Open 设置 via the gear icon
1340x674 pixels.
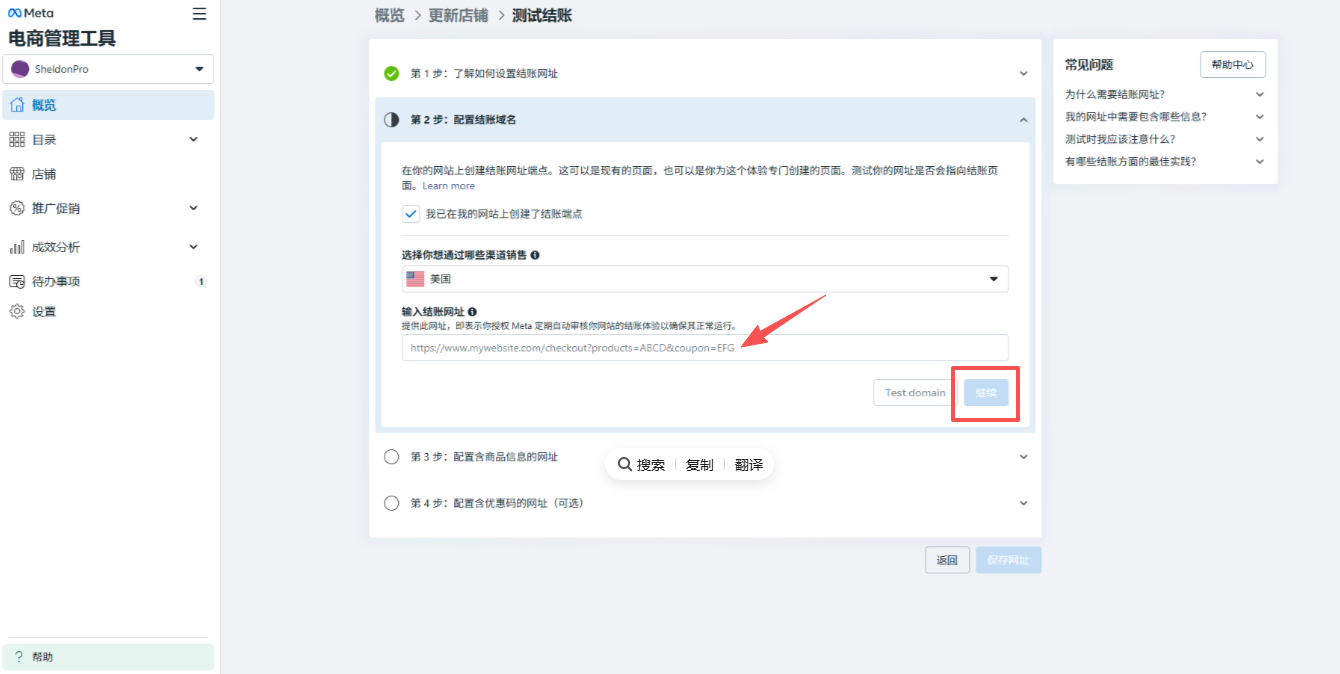17,311
